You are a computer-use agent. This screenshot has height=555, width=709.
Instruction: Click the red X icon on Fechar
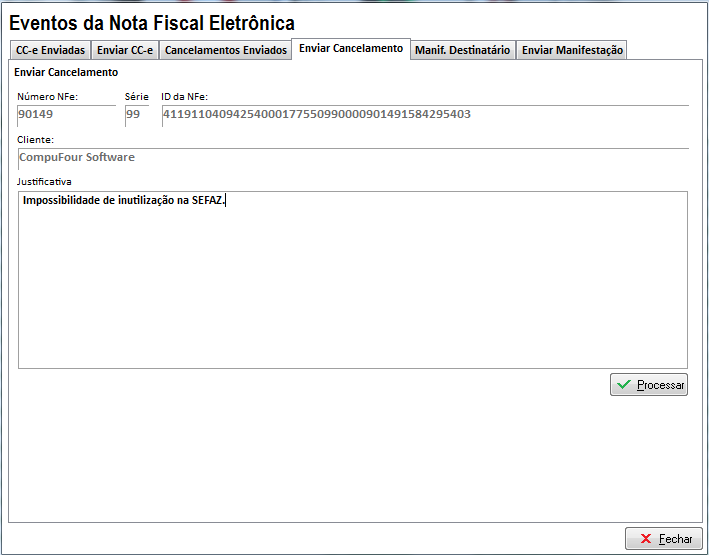point(647,539)
